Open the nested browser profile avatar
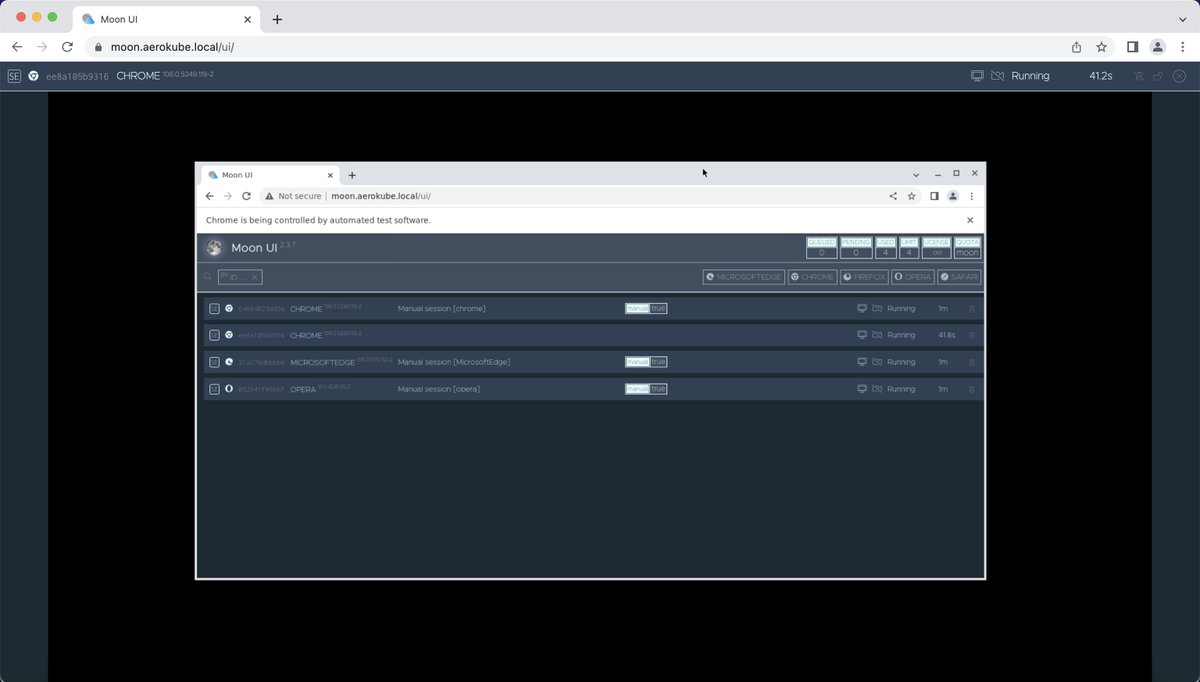Viewport: 1200px width, 682px height. coord(953,196)
